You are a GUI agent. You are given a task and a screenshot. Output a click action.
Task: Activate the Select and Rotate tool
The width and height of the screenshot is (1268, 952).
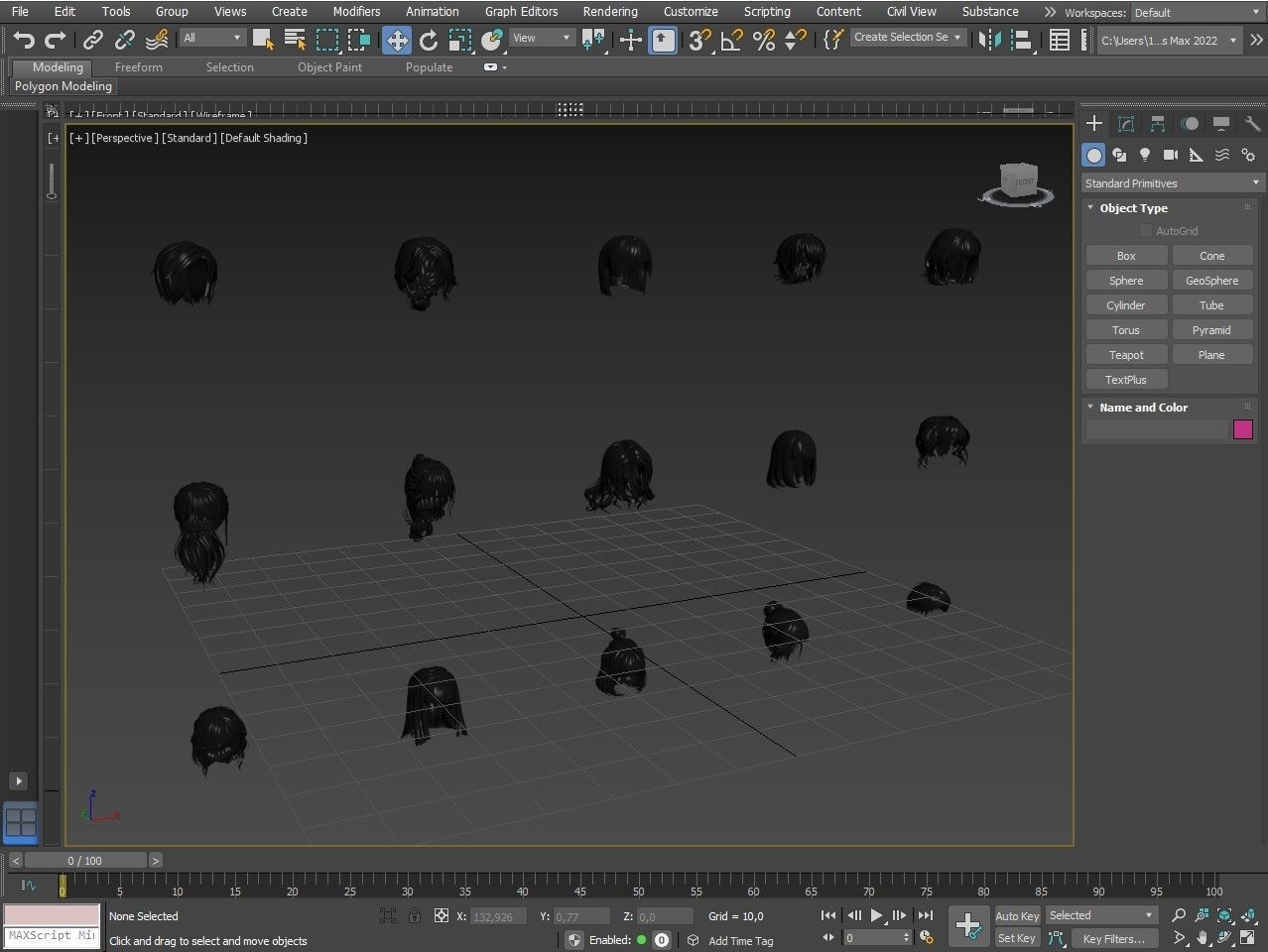click(x=429, y=40)
